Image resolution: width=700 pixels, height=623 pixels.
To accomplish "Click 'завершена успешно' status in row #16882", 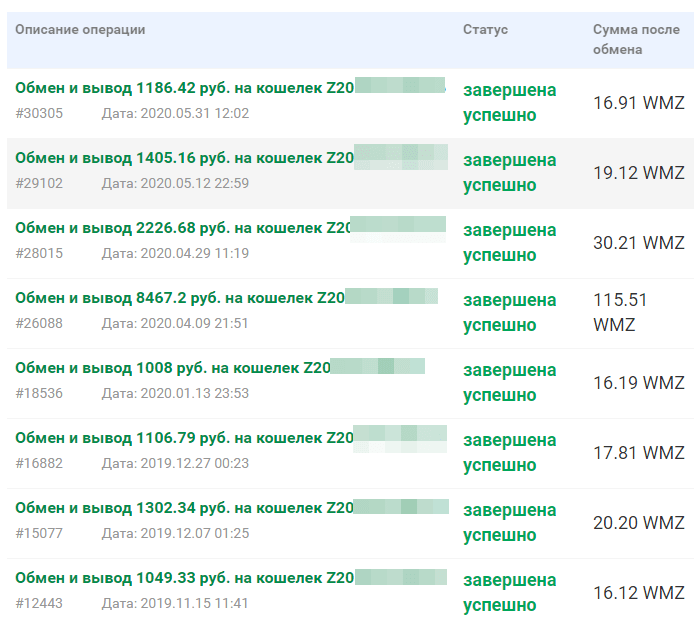I will 510,453.
